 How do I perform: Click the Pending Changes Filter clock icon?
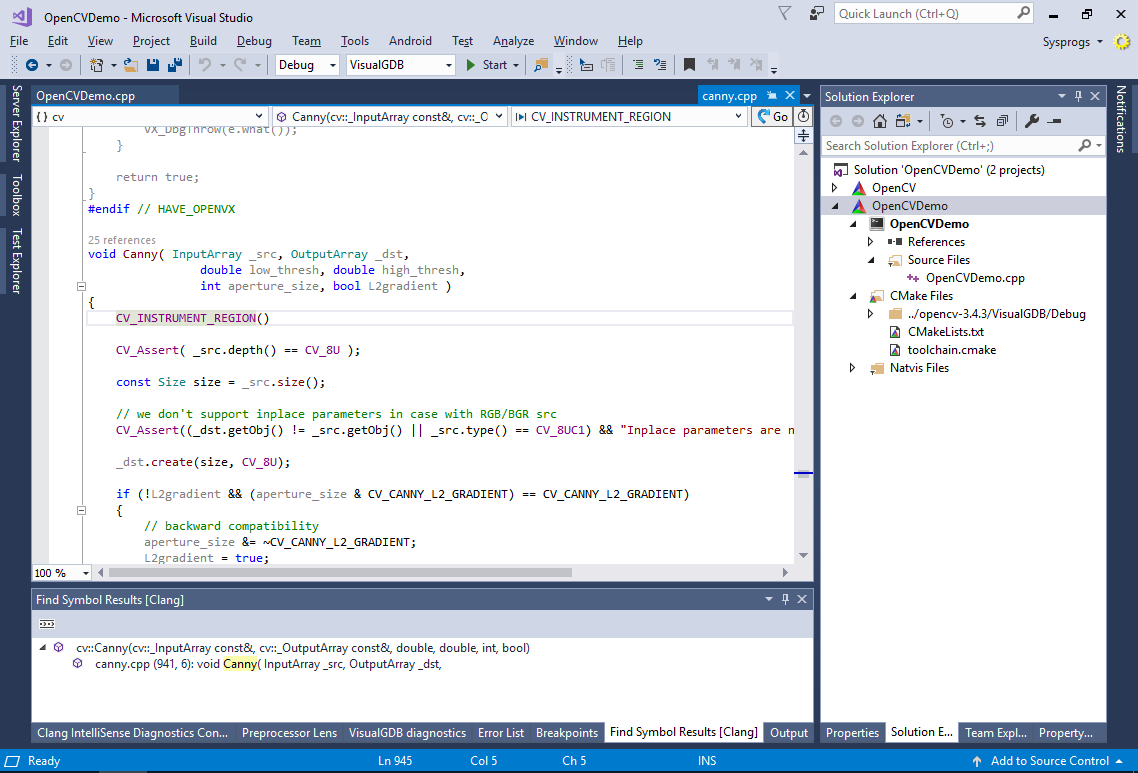point(947,121)
